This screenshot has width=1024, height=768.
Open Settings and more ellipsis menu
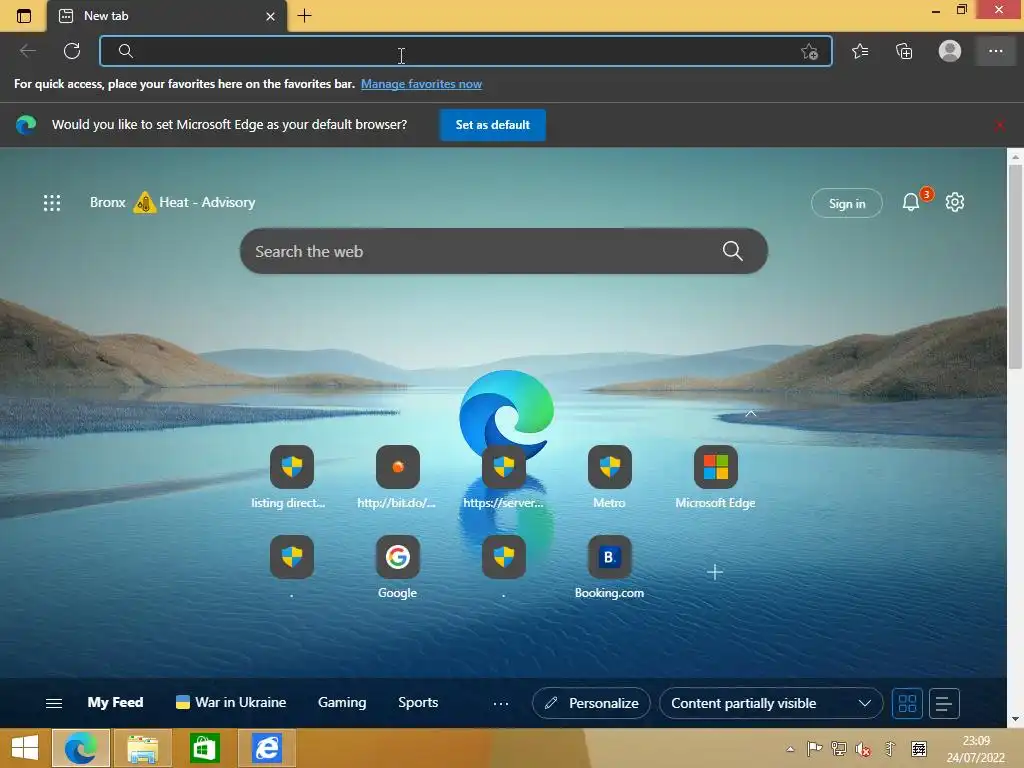tap(995, 51)
